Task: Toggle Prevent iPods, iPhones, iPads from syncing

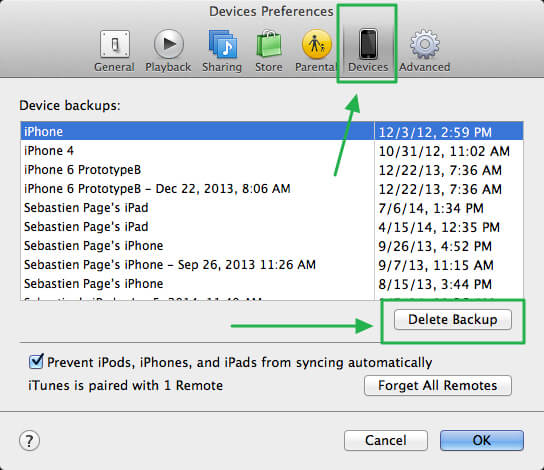Action: pos(36,362)
